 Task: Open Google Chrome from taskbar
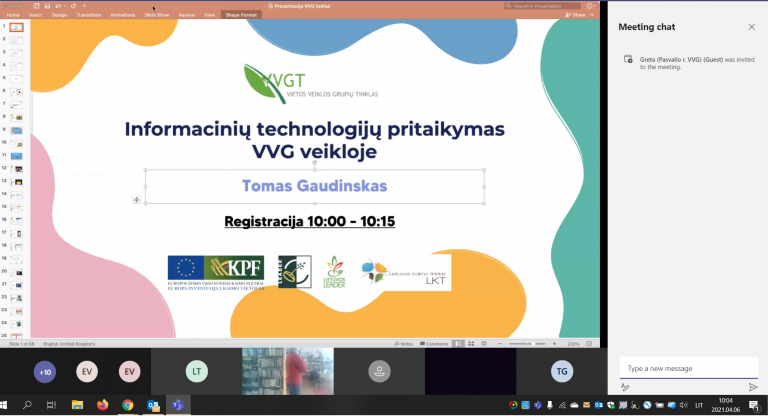128,405
